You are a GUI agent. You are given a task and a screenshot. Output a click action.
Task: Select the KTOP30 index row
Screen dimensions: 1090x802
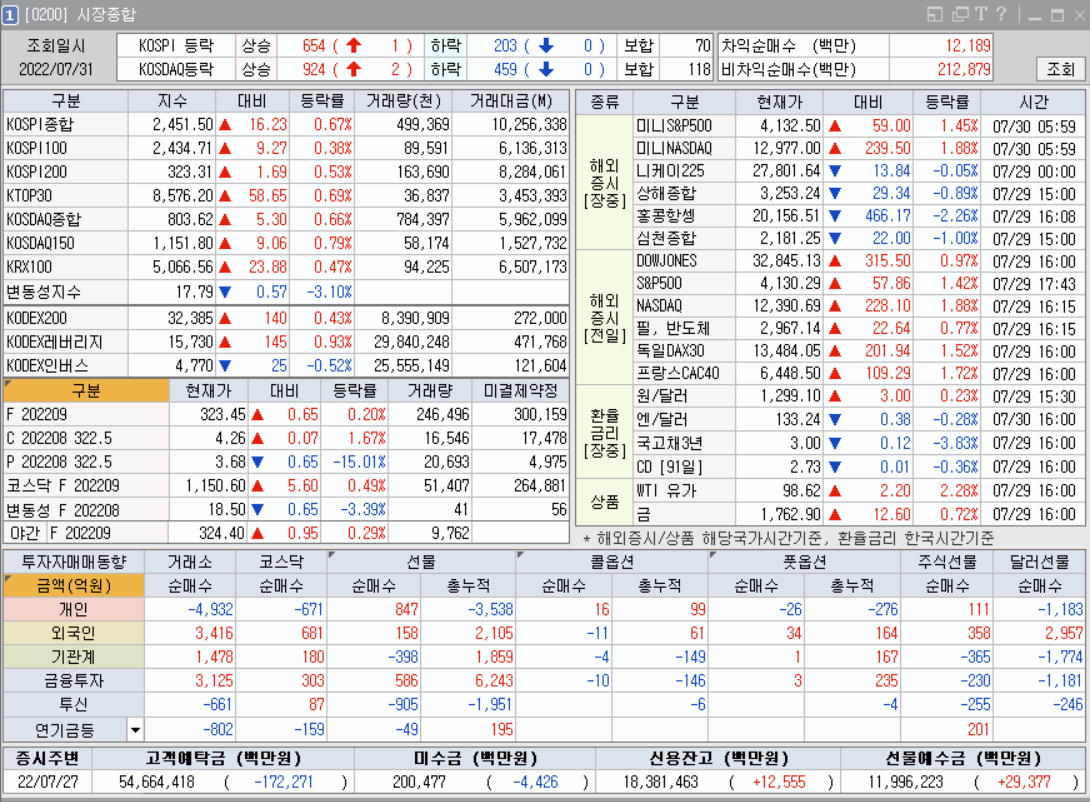[286, 195]
